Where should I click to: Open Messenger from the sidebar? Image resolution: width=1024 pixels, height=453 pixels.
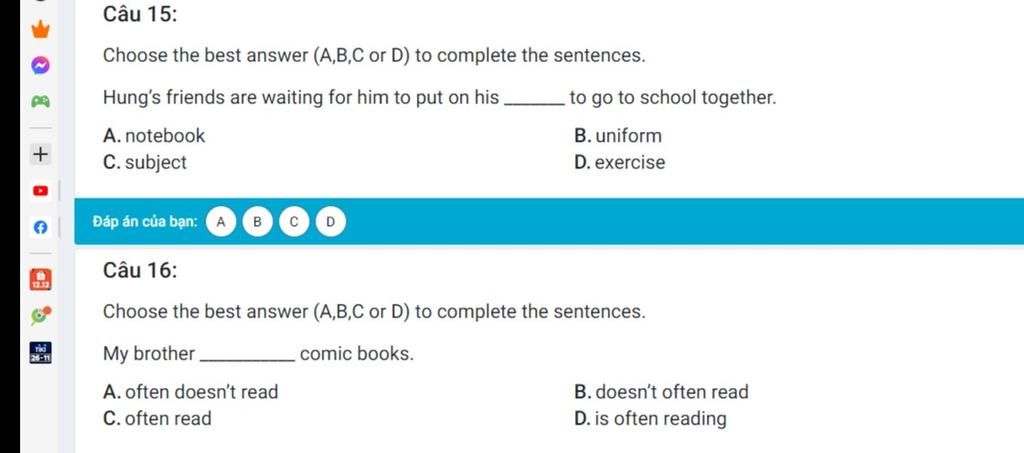tap(40, 65)
